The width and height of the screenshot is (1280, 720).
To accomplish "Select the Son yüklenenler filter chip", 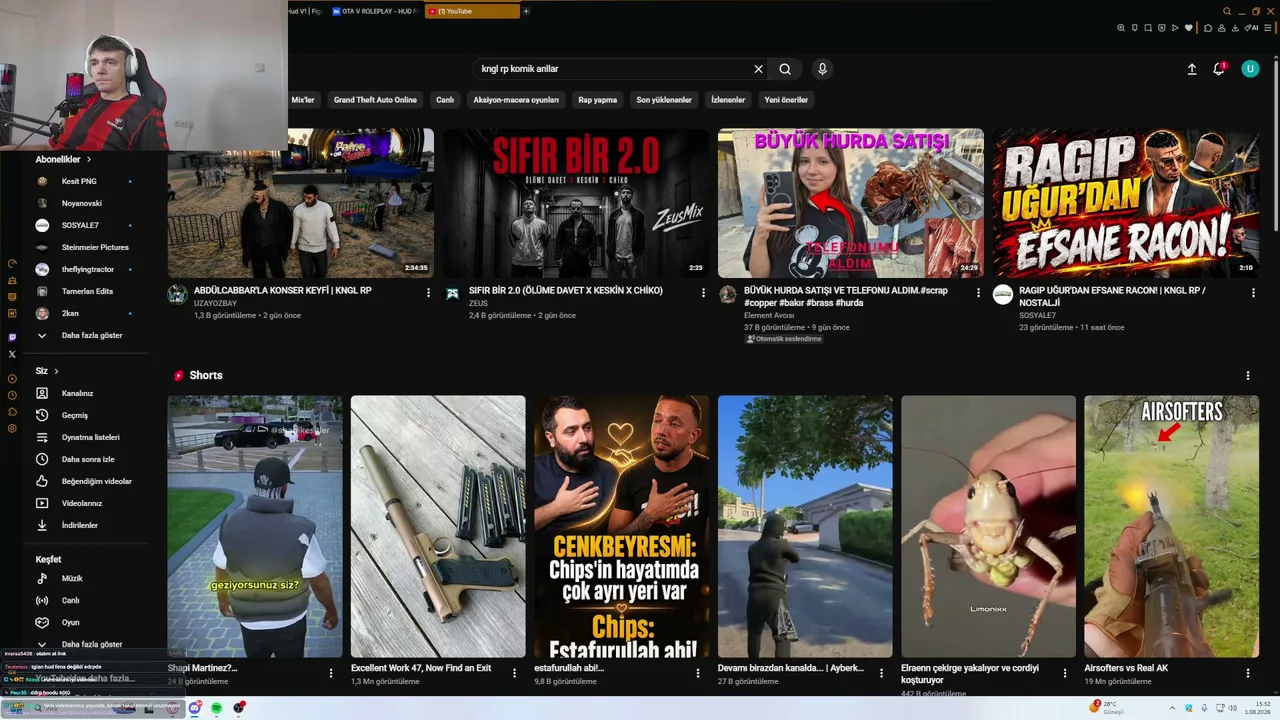I will point(664,100).
